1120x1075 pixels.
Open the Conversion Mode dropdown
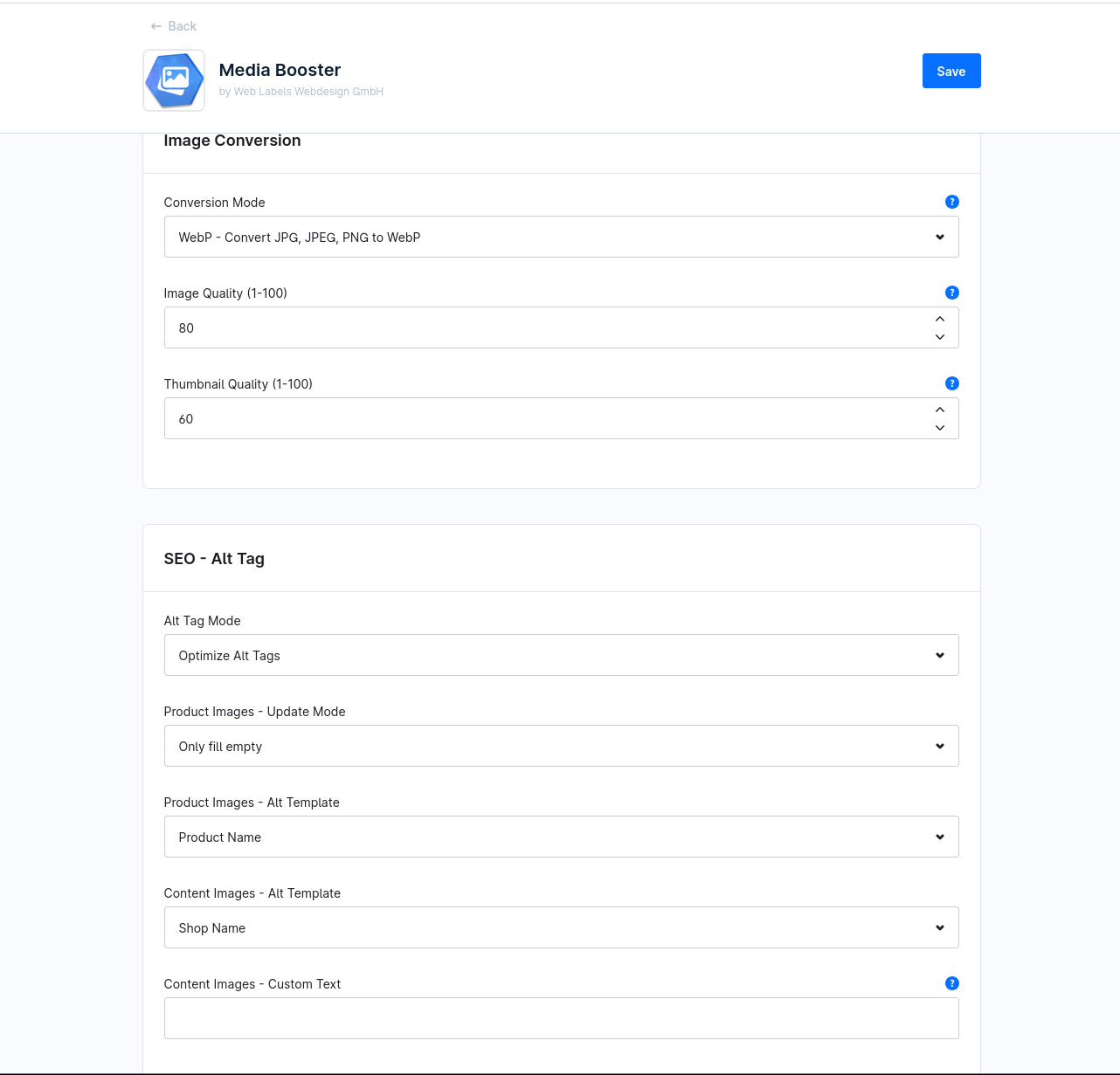tap(561, 237)
